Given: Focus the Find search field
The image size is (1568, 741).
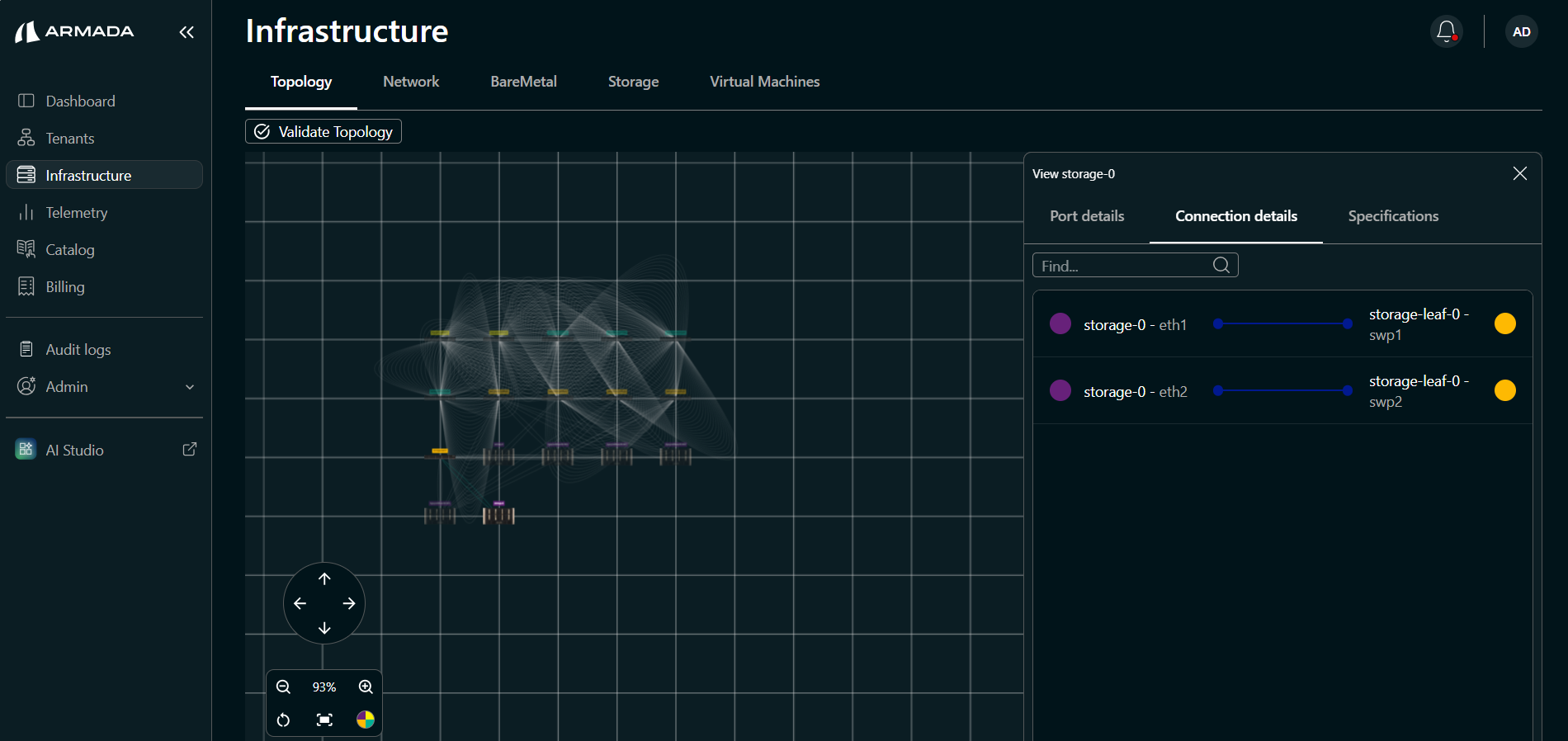Looking at the screenshot, I should (1135, 265).
